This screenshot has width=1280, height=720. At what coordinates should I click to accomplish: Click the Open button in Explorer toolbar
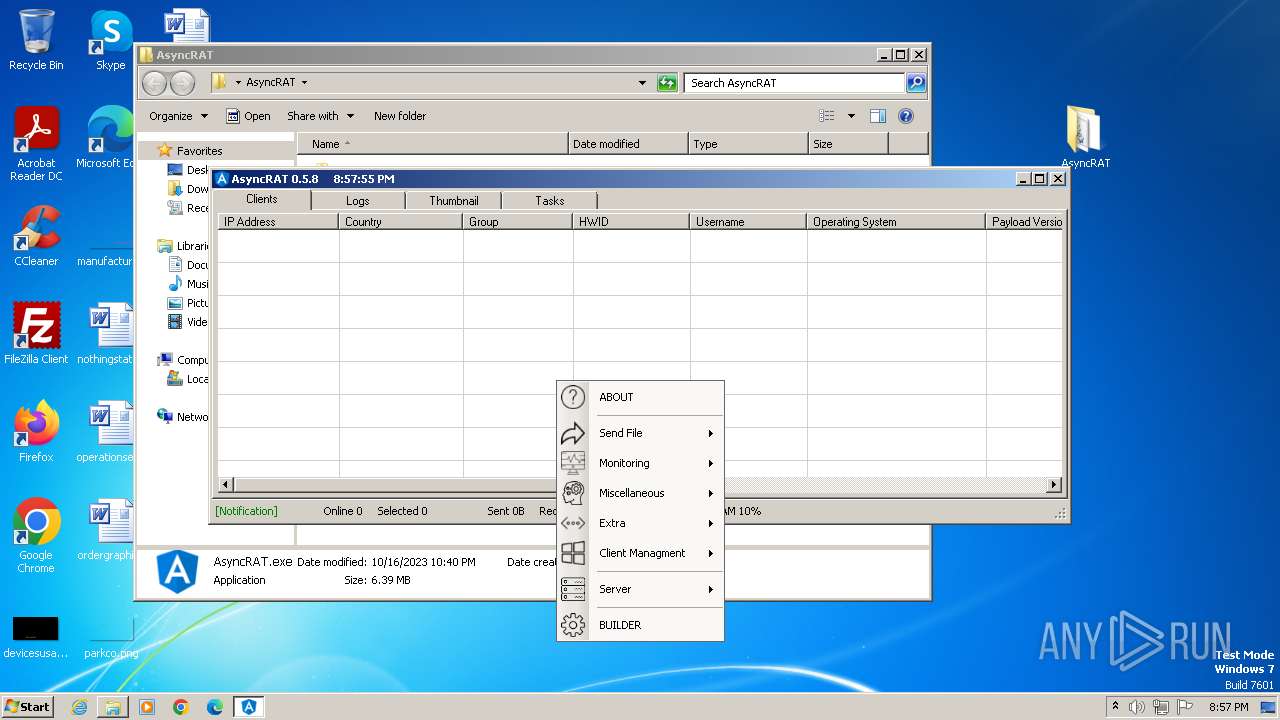248,116
